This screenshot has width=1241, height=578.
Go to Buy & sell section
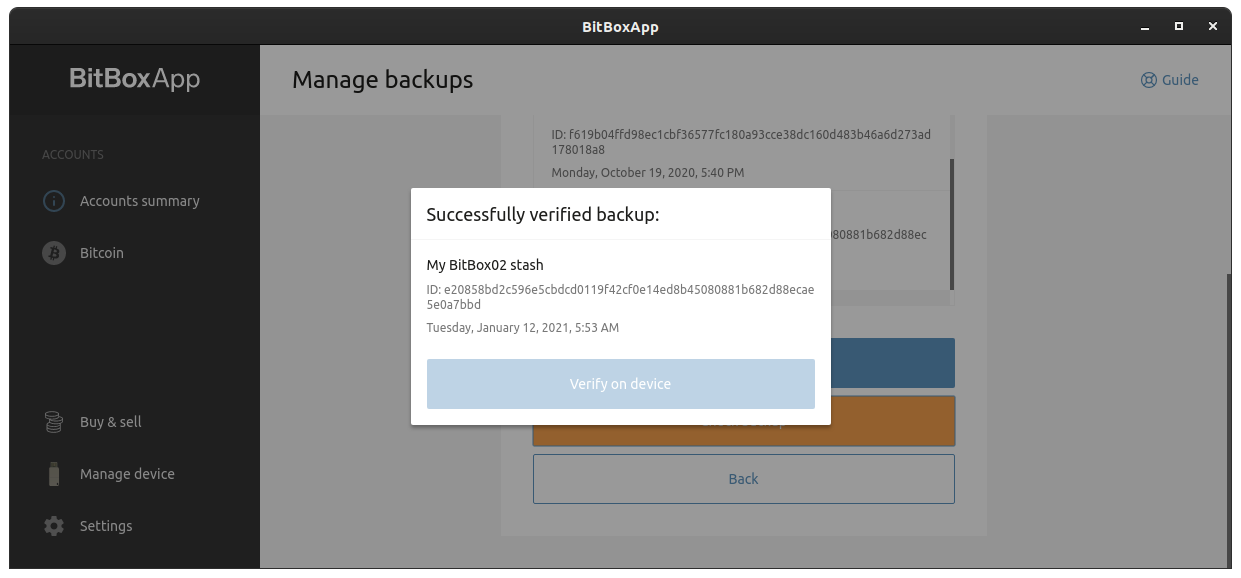[111, 422]
